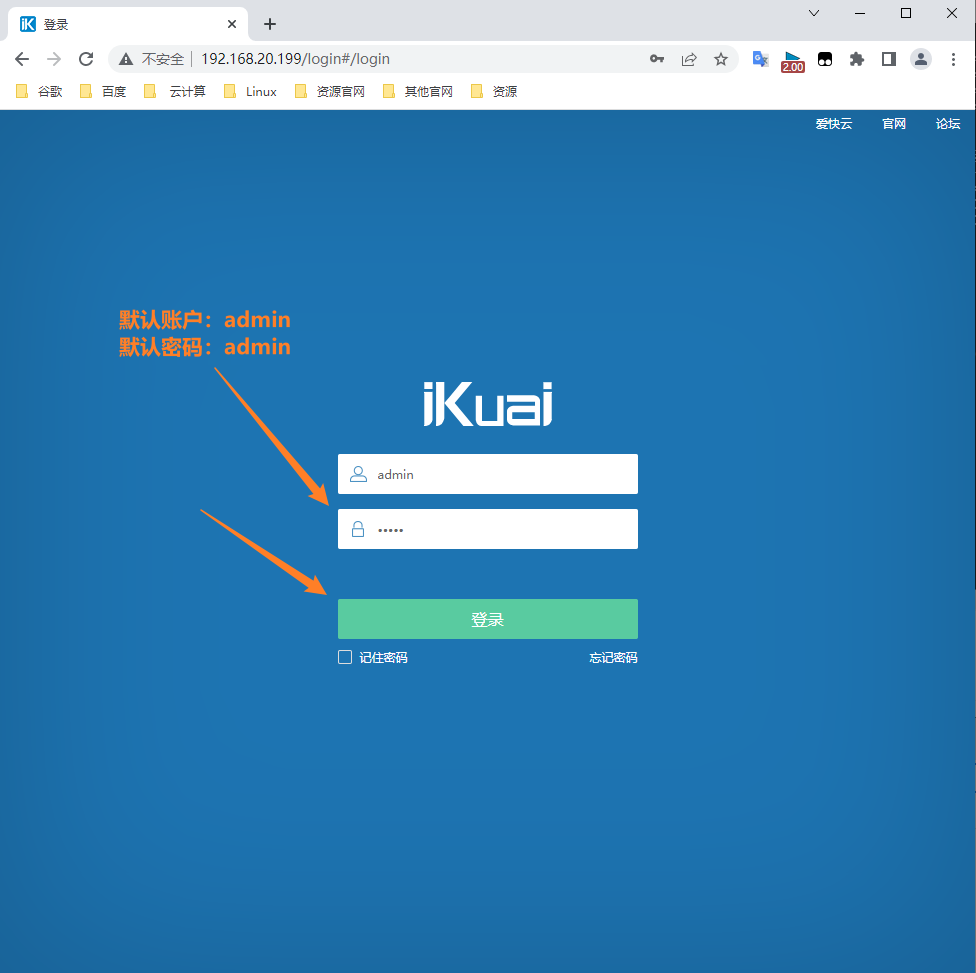Click the share page icon
This screenshot has width=976, height=973.
pos(689,59)
